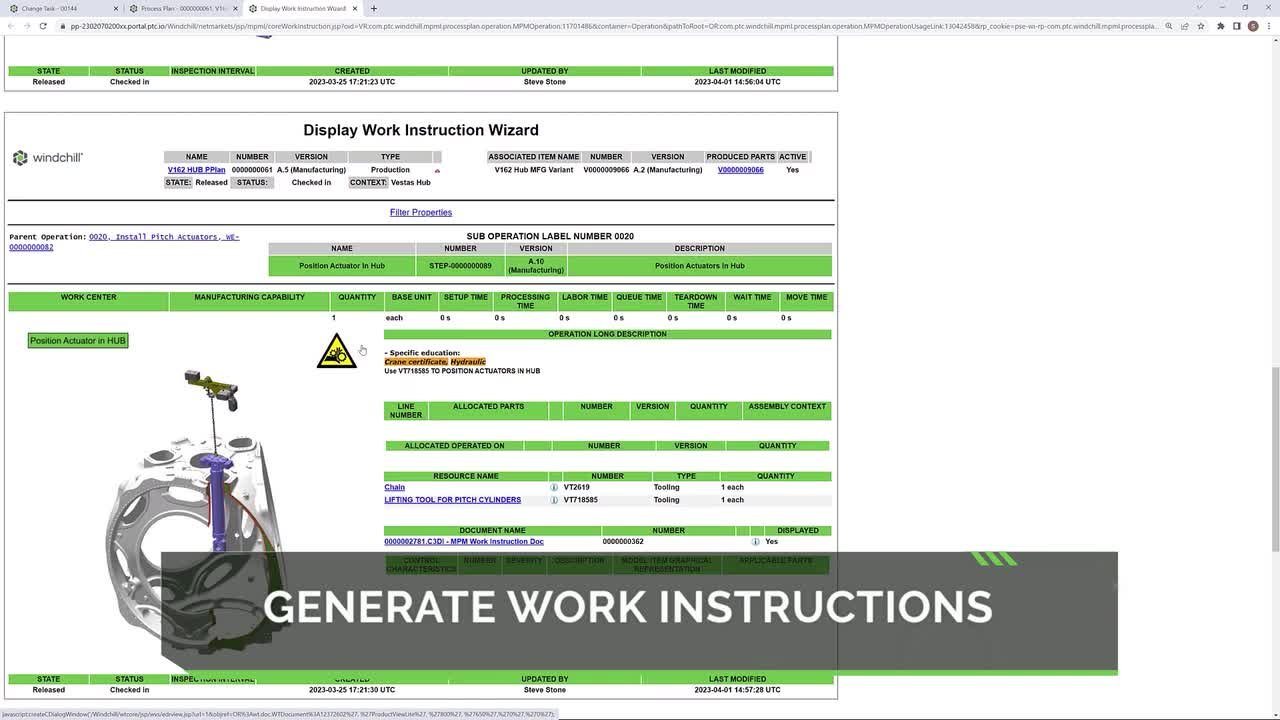The image size is (1280, 720).
Task: Open produced part V0000009066 link
Action: (740, 170)
